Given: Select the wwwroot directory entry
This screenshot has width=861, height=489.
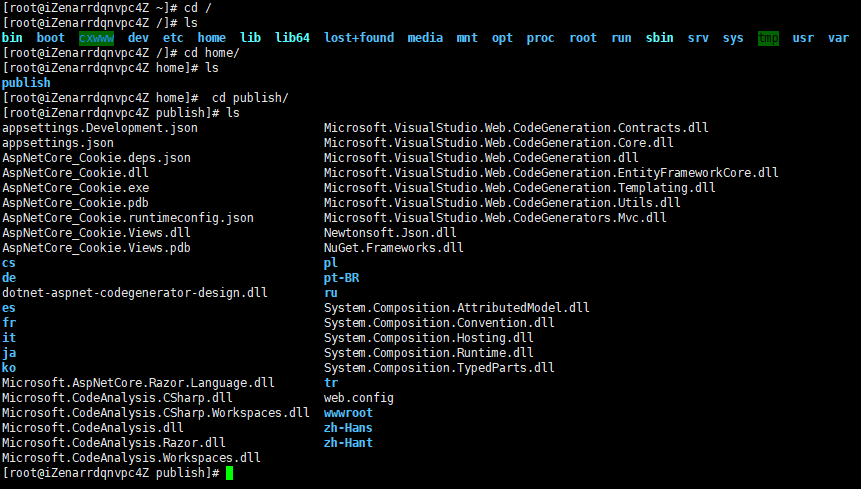Looking at the screenshot, I should [x=348, y=413].
